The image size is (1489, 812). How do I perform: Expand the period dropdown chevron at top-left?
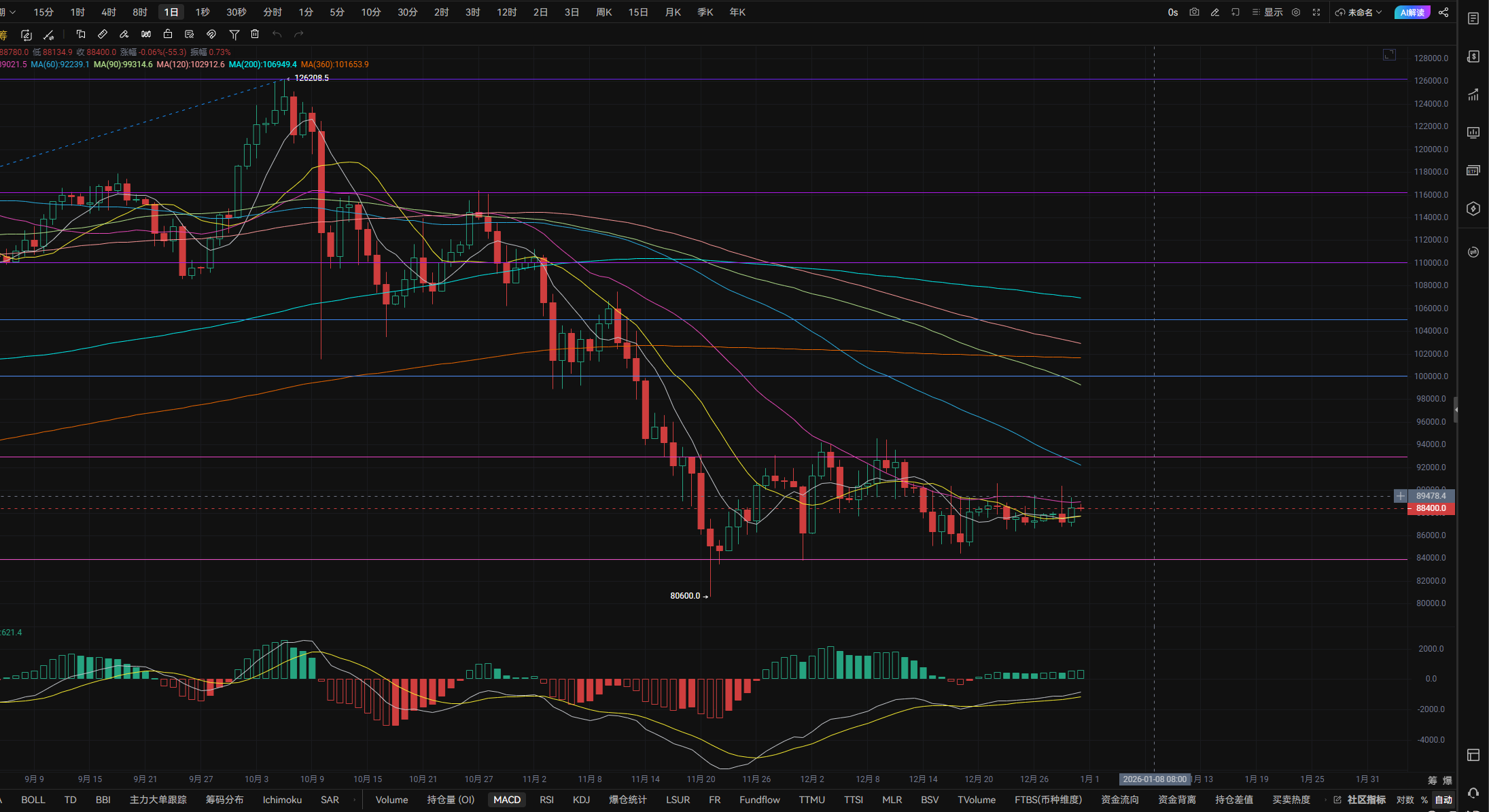(x=12, y=12)
